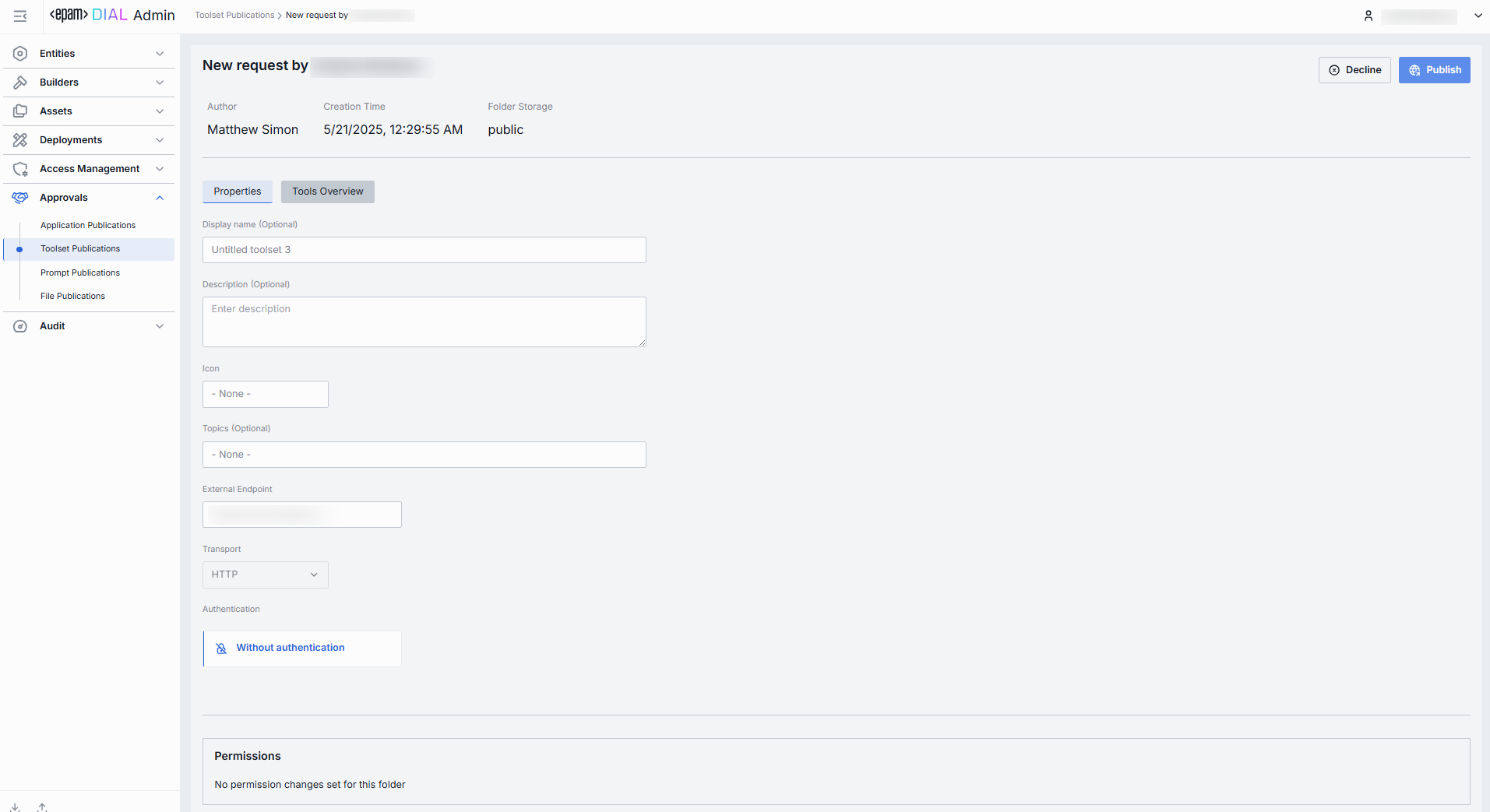Viewport: 1490px width, 812px height.
Task: Click the Deployments sidebar icon
Action: coord(20,140)
